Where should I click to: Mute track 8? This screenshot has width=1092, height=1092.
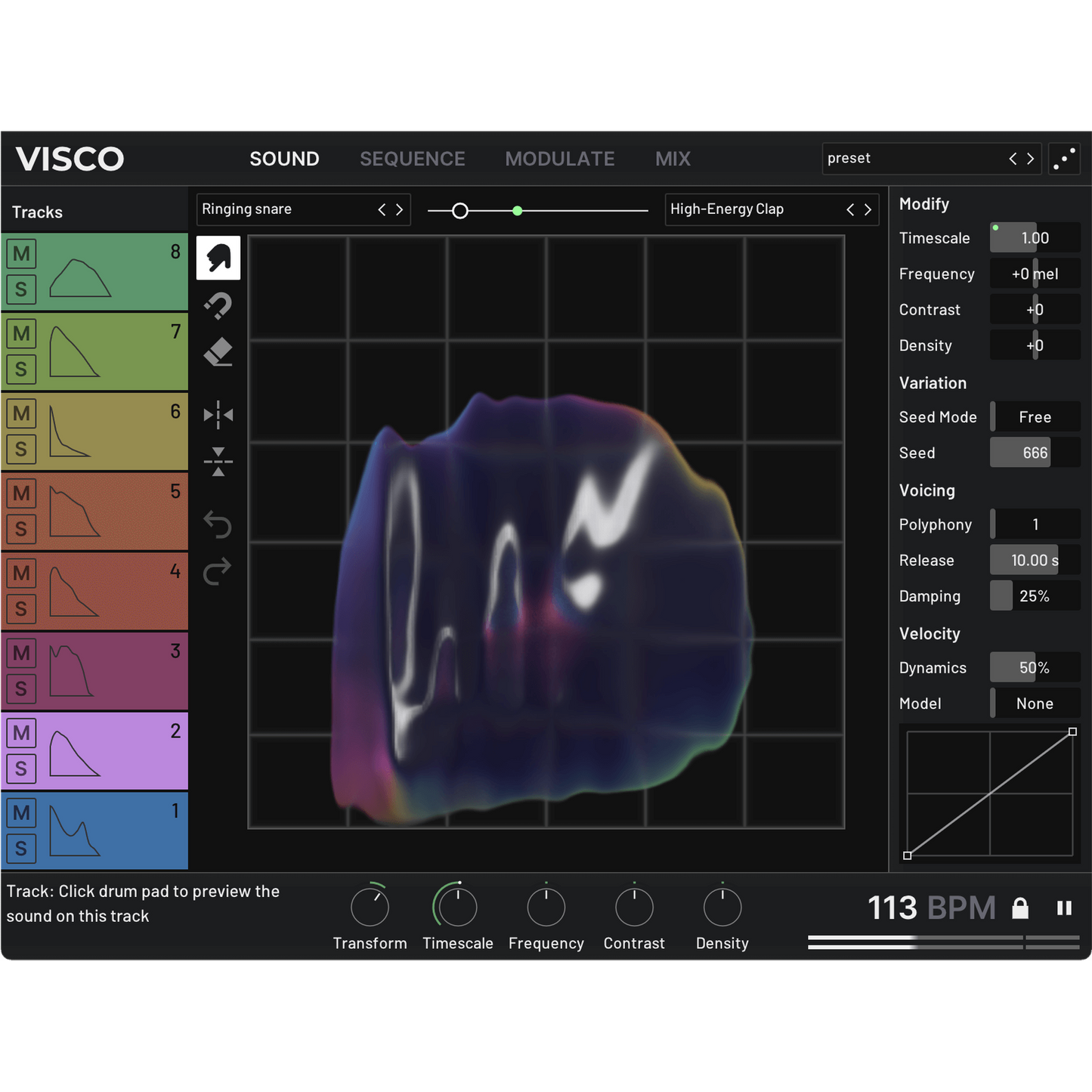21,253
